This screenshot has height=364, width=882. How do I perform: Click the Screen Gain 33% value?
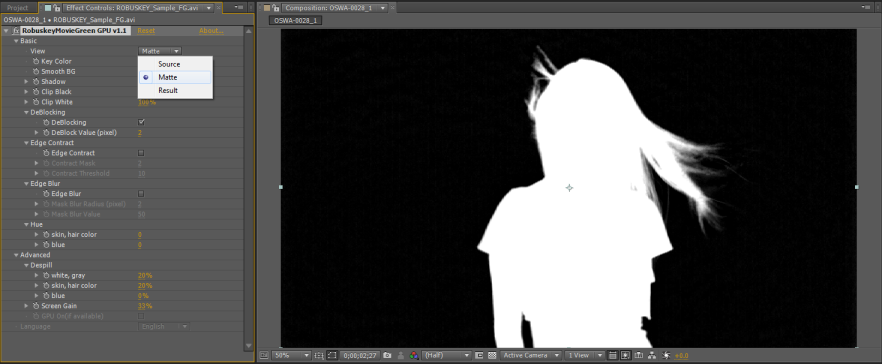145,305
